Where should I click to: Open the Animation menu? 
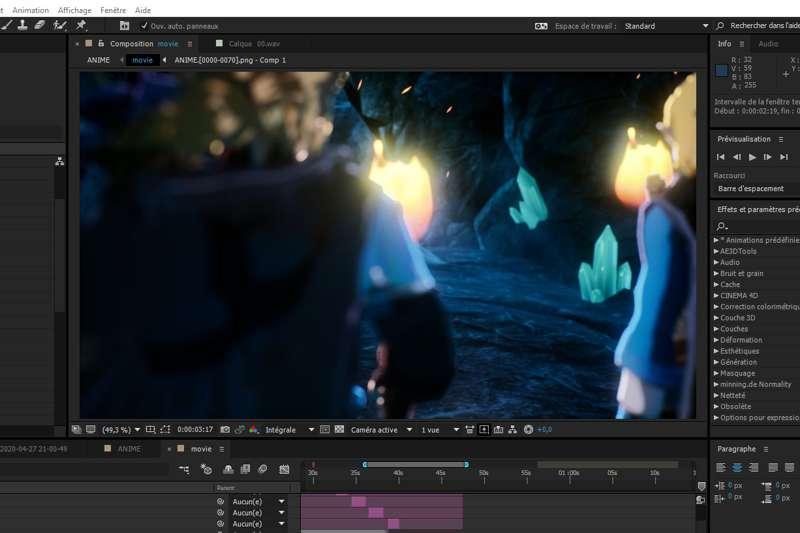coord(31,10)
